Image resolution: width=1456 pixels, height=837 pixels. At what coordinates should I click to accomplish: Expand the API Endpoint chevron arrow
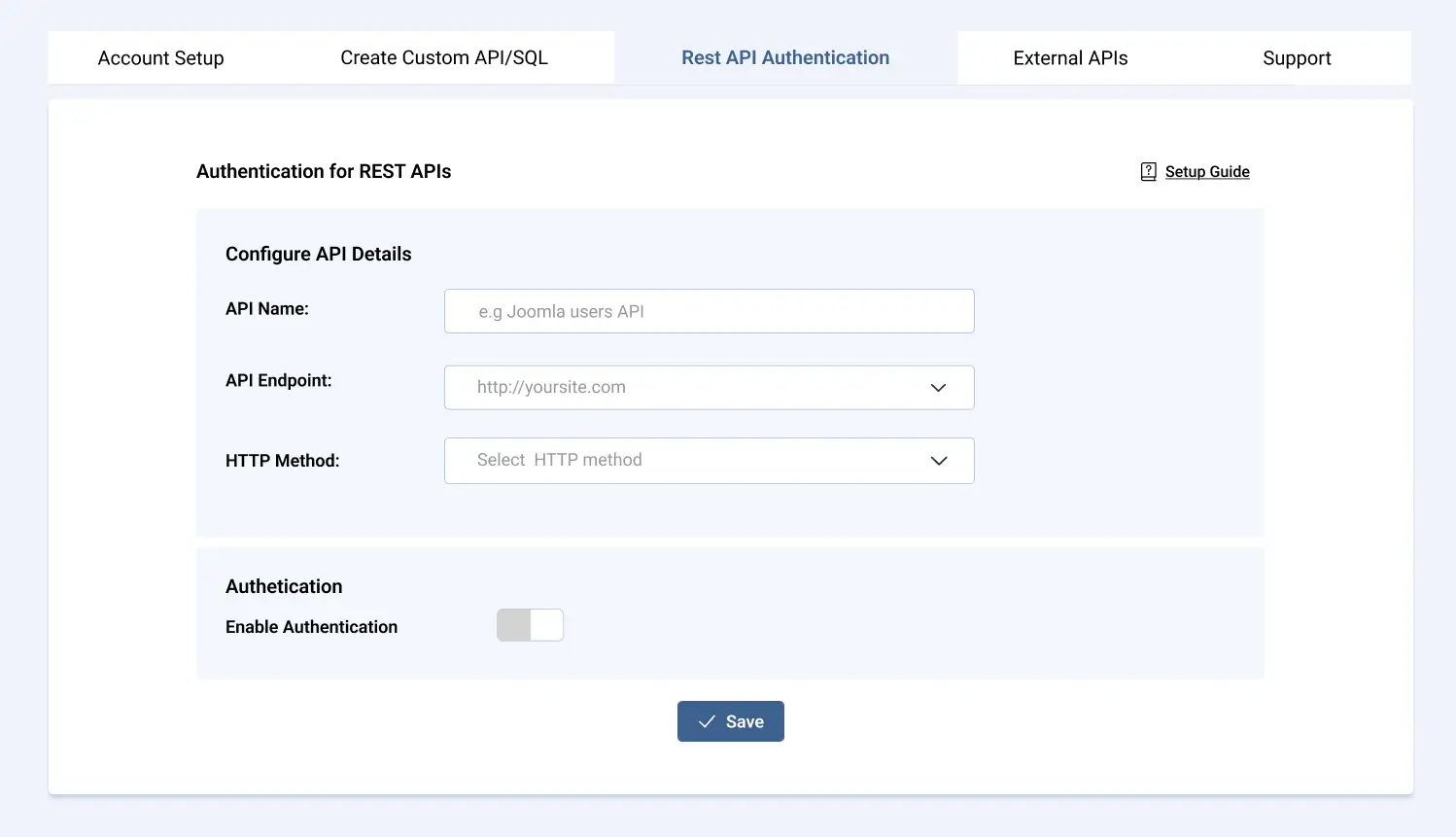(x=938, y=388)
